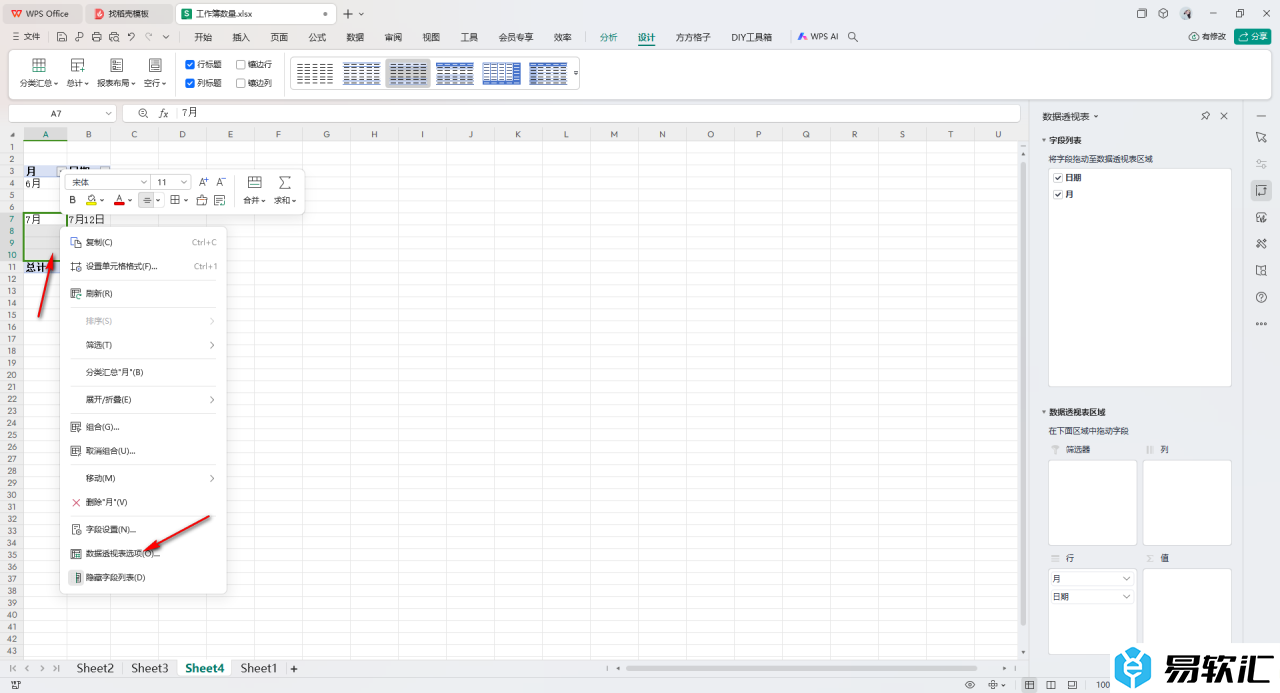Open the font color dropdown arrow
1280x693 pixels.
pos(130,201)
